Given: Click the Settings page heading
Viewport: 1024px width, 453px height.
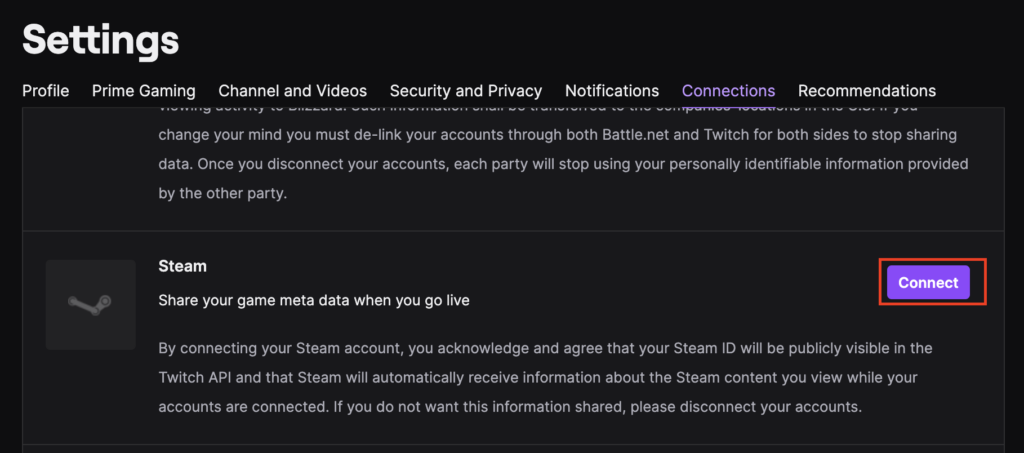Looking at the screenshot, I should point(101,40).
